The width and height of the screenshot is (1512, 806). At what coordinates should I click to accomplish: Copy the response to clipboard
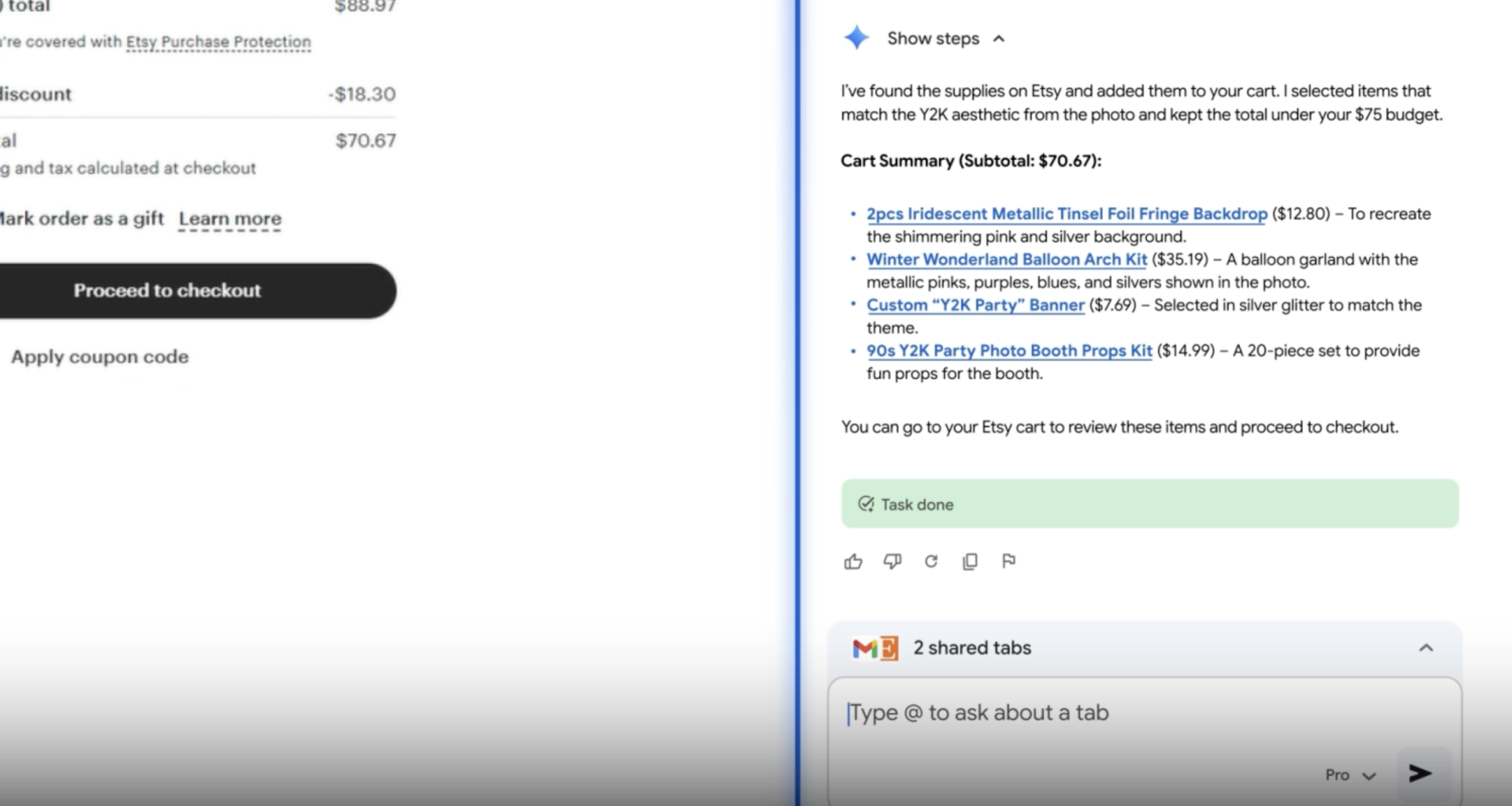970,561
